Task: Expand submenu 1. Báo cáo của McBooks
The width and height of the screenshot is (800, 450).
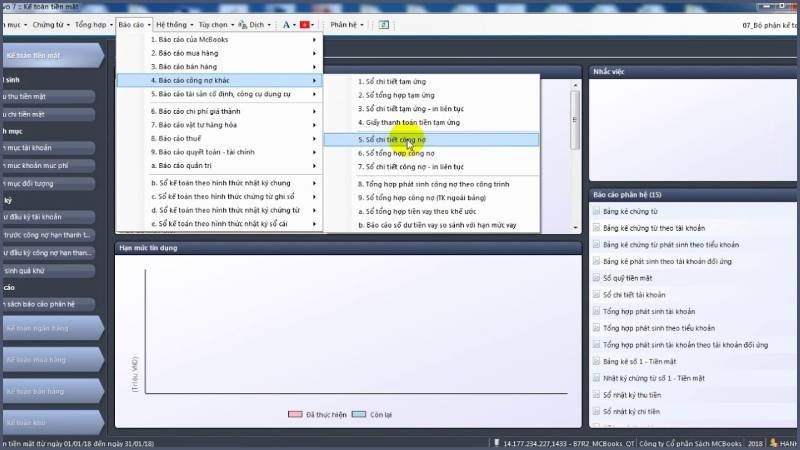Action: pyautogui.click(x=220, y=39)
